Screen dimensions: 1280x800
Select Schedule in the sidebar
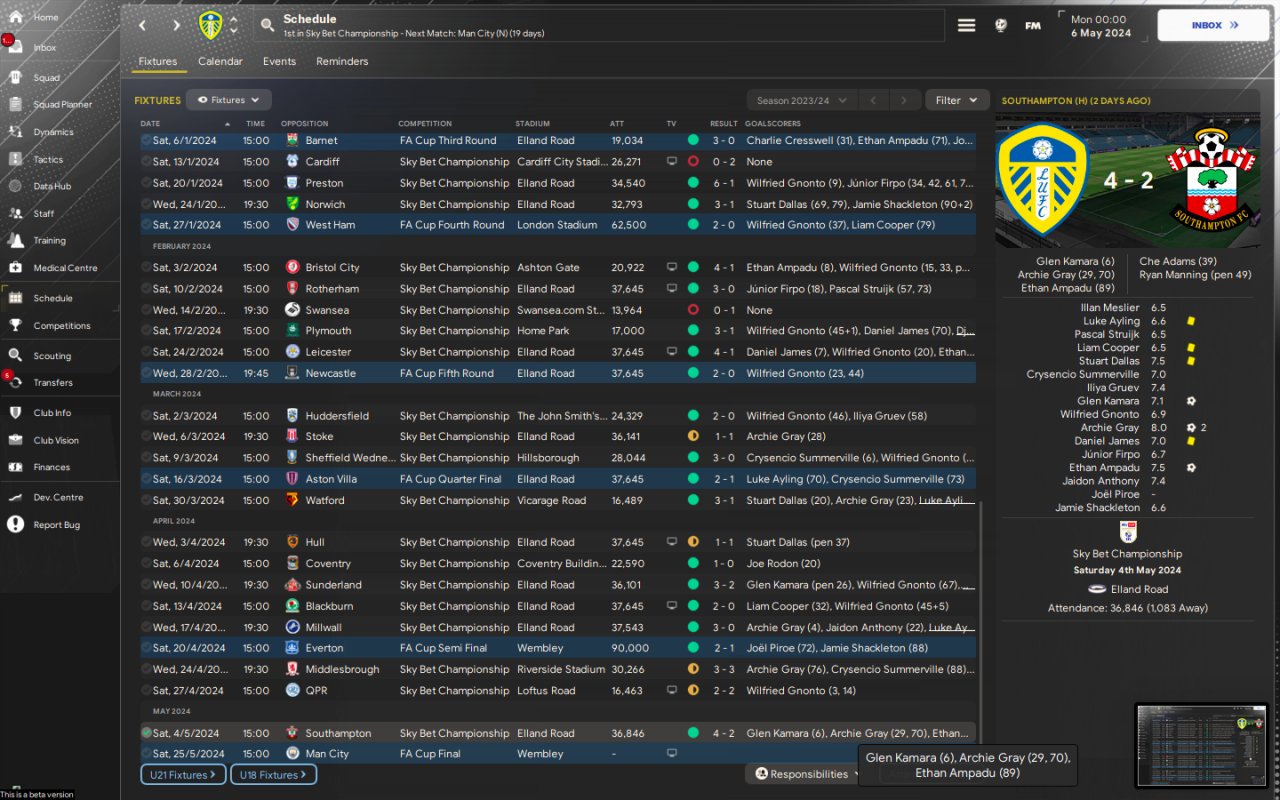52,298
